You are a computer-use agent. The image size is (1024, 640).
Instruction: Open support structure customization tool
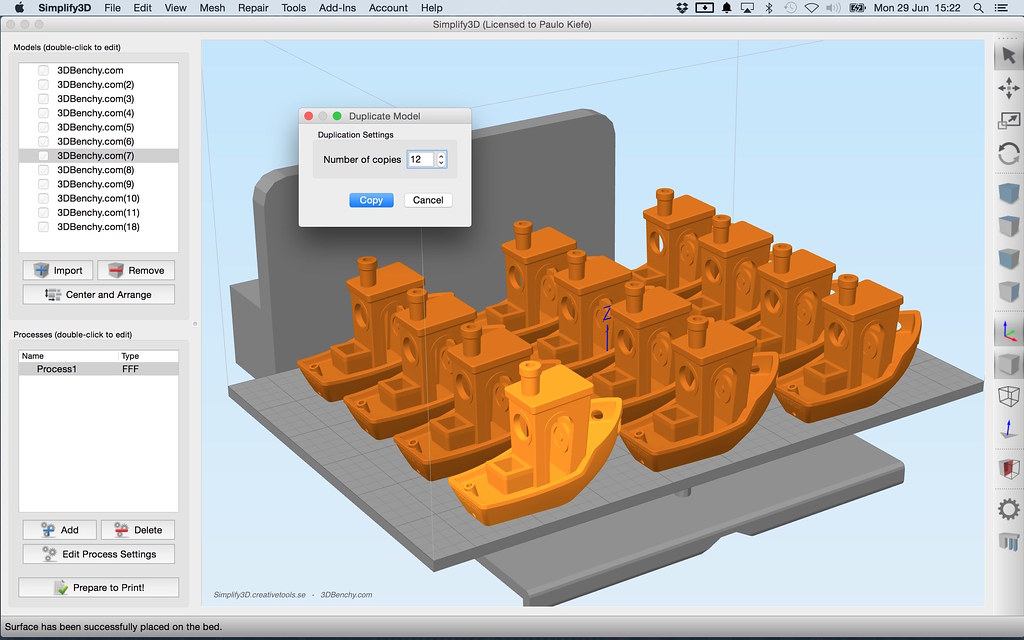point(1008,541)
